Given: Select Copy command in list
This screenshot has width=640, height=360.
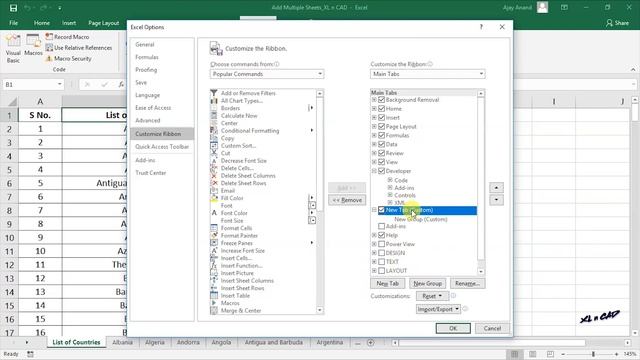Looking at the screenshot, I should click(x=227, y=138).
